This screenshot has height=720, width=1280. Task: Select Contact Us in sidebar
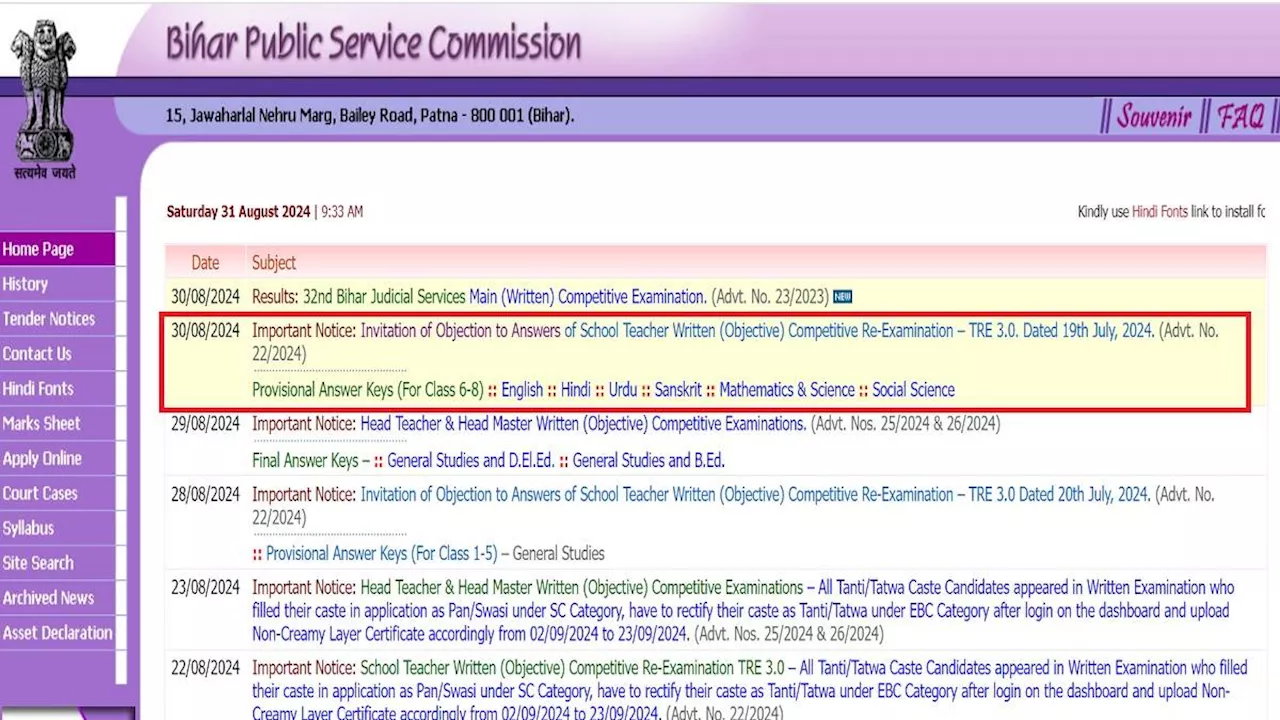(x=57, y=354)
